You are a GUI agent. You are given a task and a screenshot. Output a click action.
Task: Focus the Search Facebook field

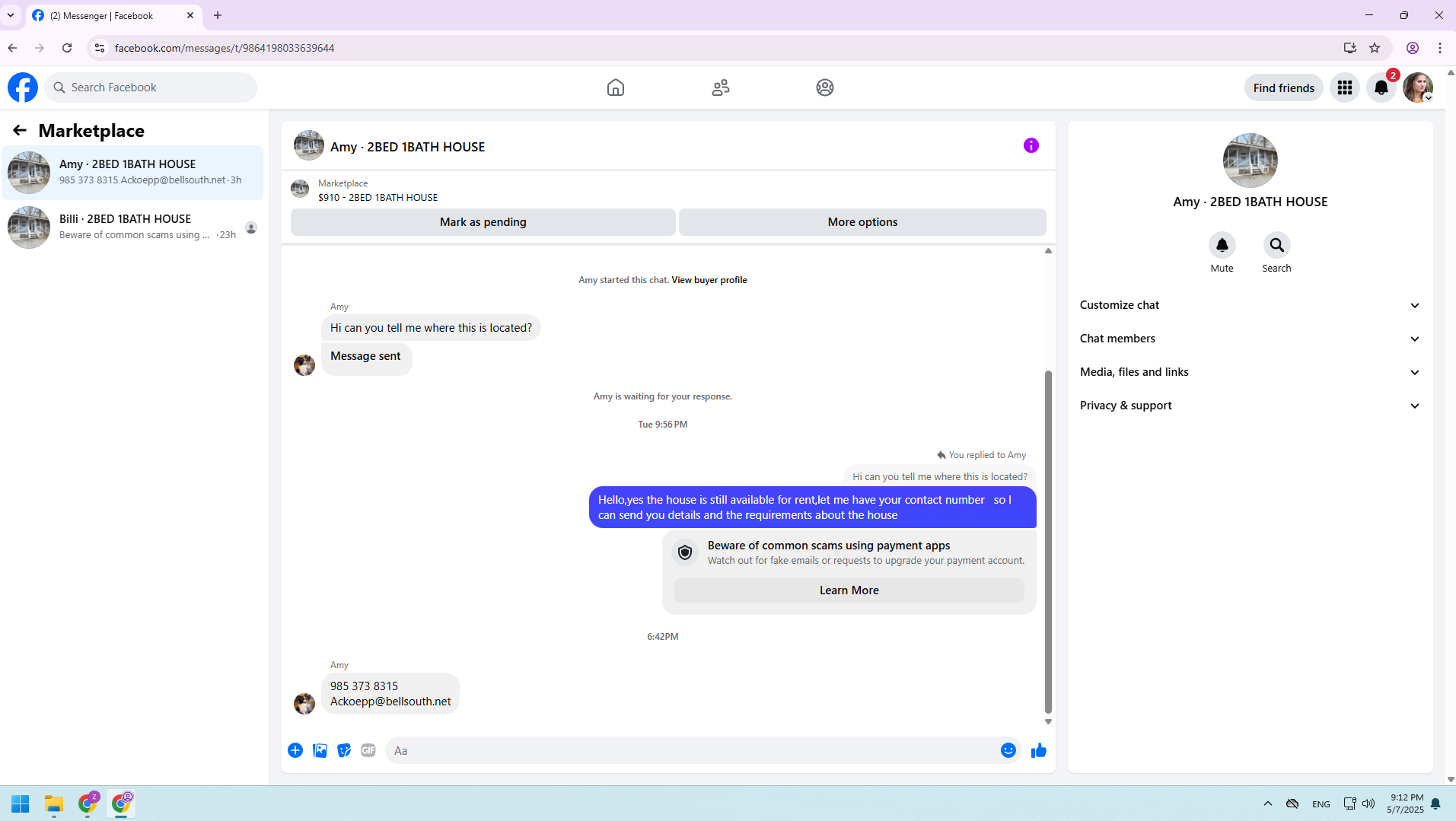click(x=151, y=88)
